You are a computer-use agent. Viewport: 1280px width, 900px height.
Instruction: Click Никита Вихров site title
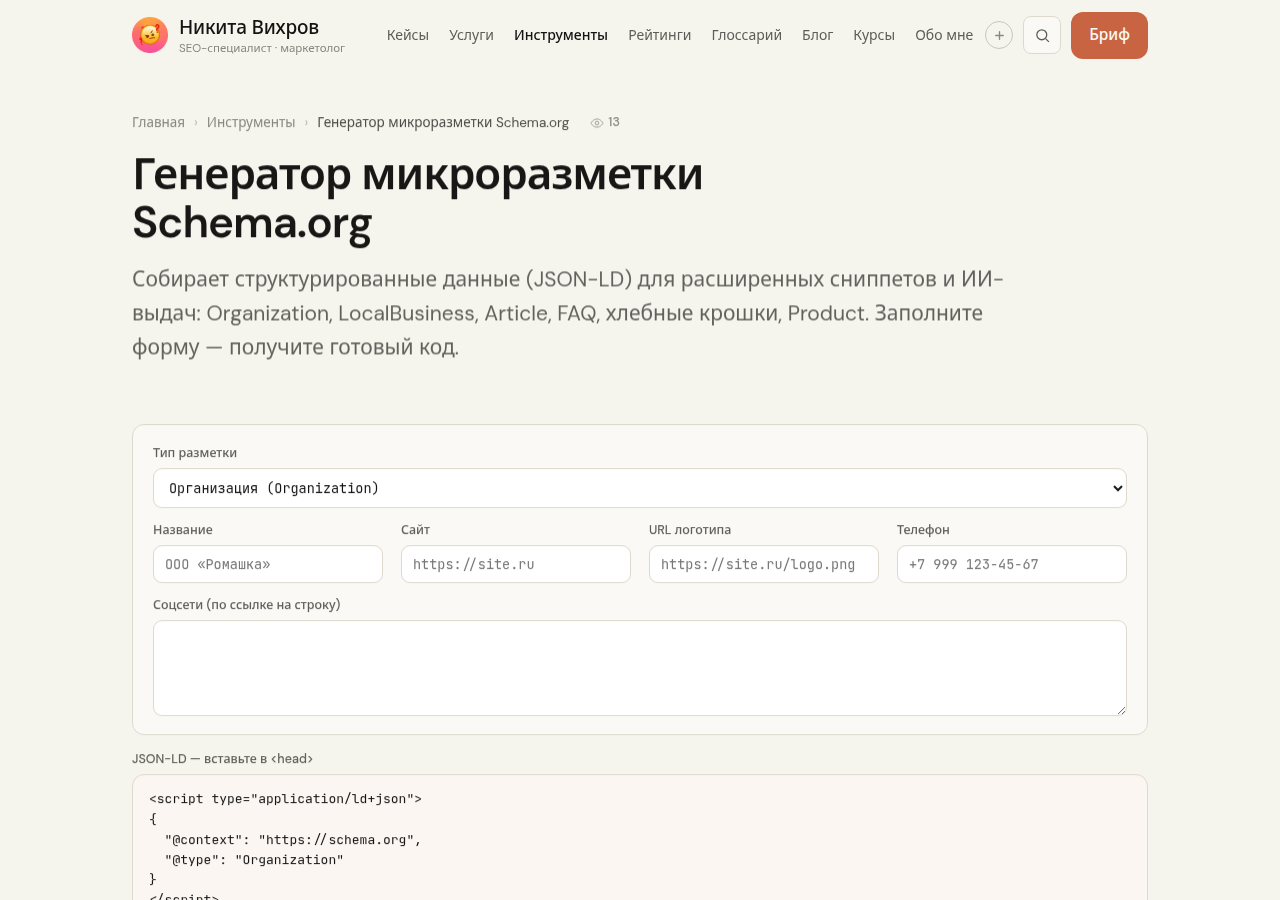coord(249,27)
